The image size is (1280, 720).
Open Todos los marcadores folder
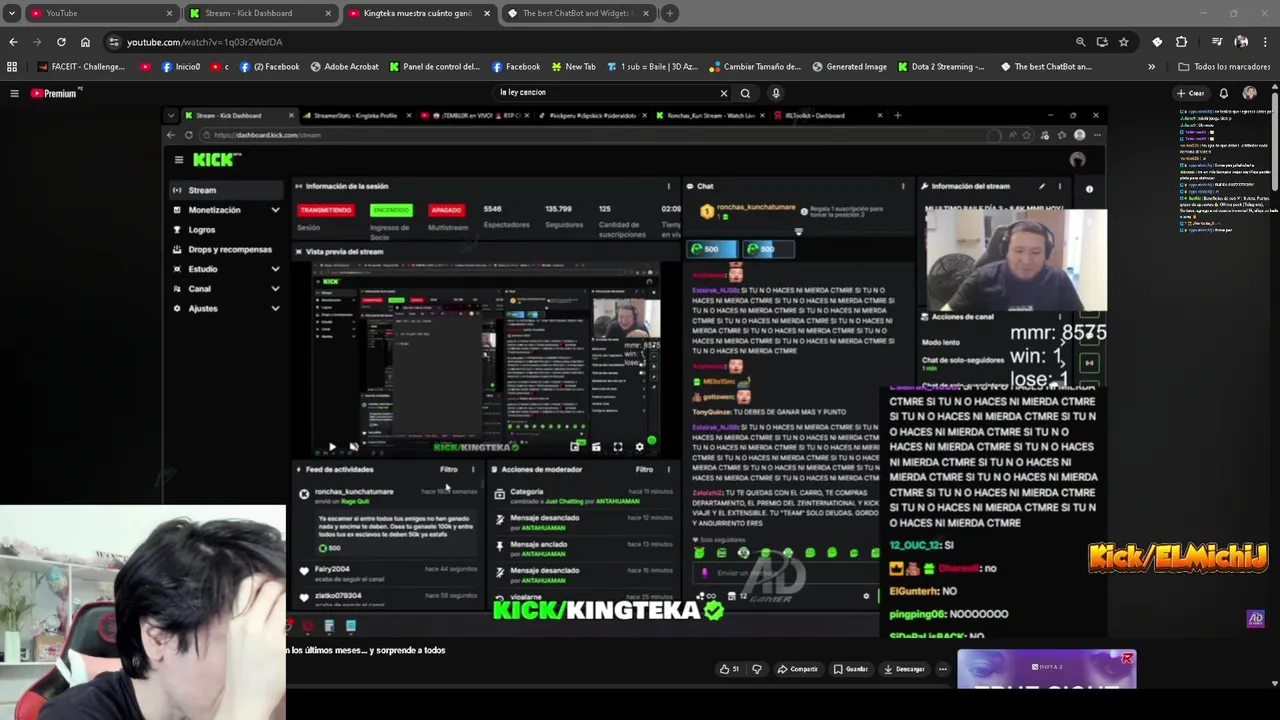pos(1224,67)
